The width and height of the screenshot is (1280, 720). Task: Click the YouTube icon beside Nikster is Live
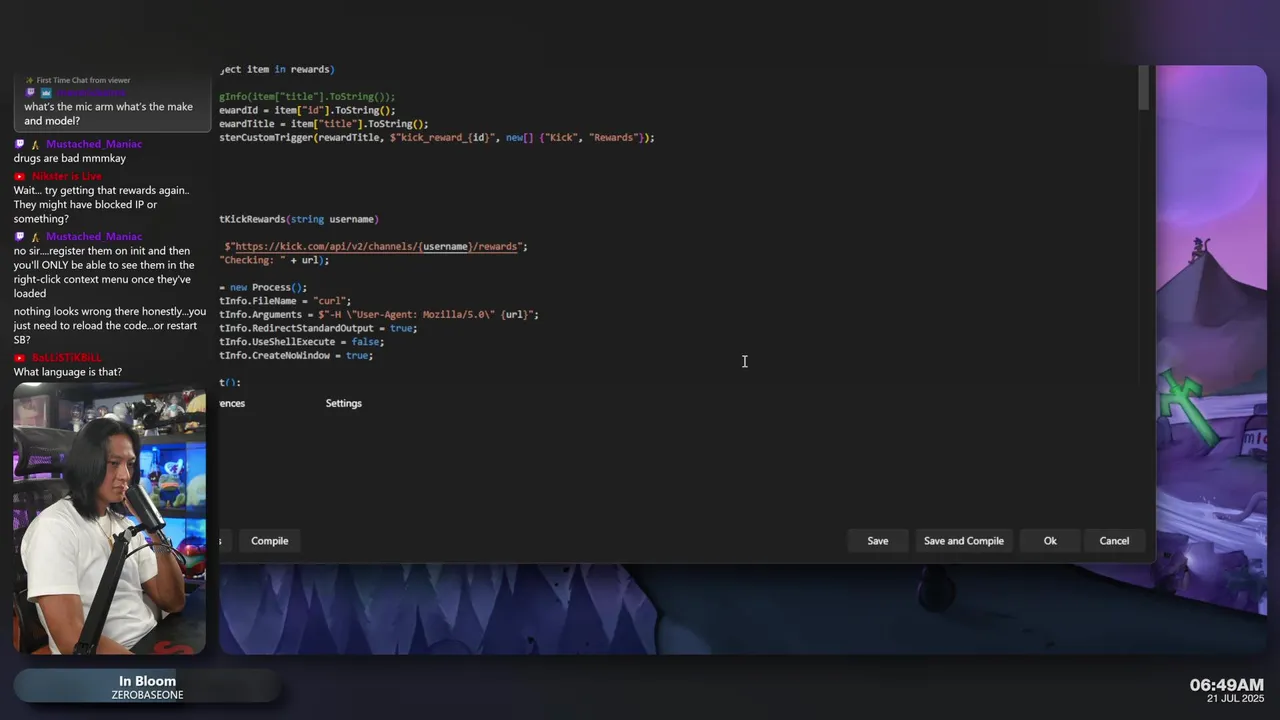pos(19,176)
